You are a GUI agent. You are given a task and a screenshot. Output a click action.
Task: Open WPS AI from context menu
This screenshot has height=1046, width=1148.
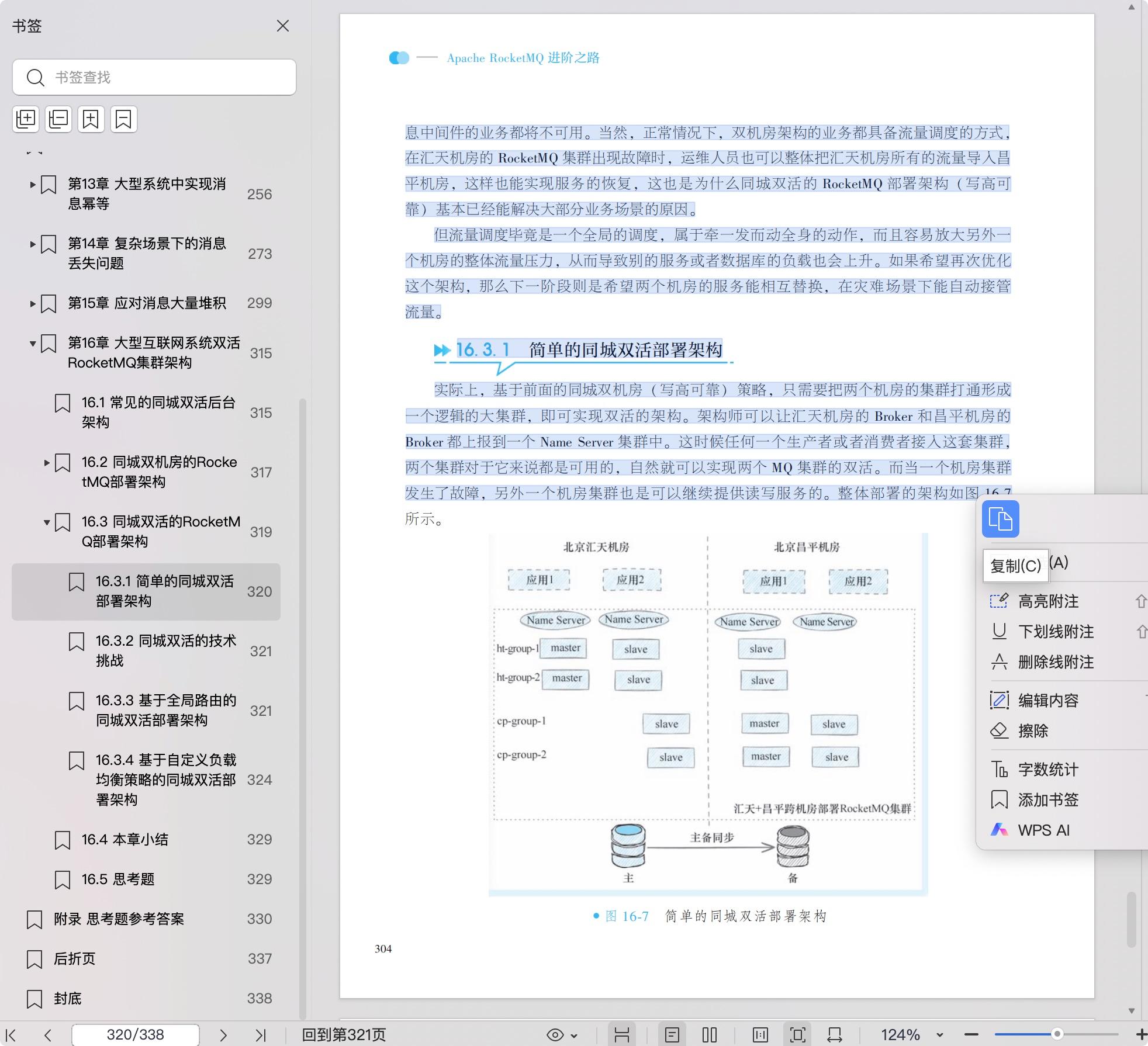click(x=1043, y=830)
